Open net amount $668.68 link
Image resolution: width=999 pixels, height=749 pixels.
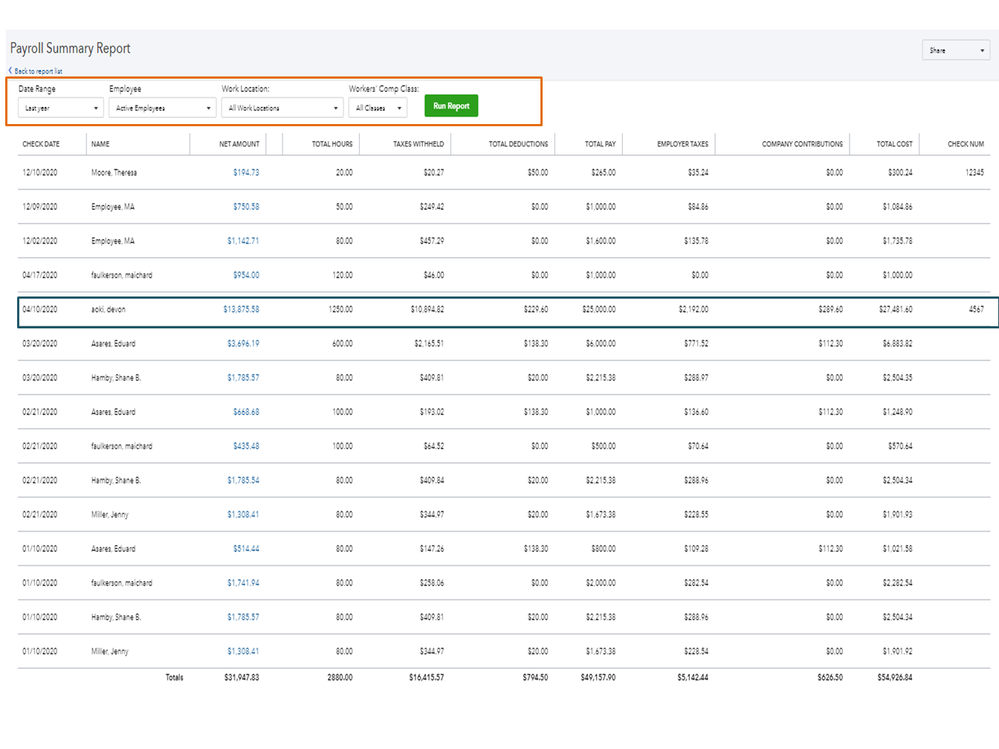[246, 412]
